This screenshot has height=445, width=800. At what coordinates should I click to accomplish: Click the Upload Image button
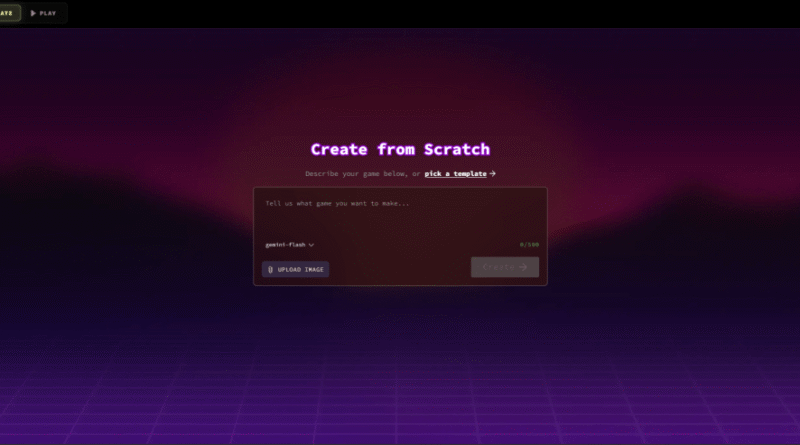pyautogui.click(x=295, y=269)
